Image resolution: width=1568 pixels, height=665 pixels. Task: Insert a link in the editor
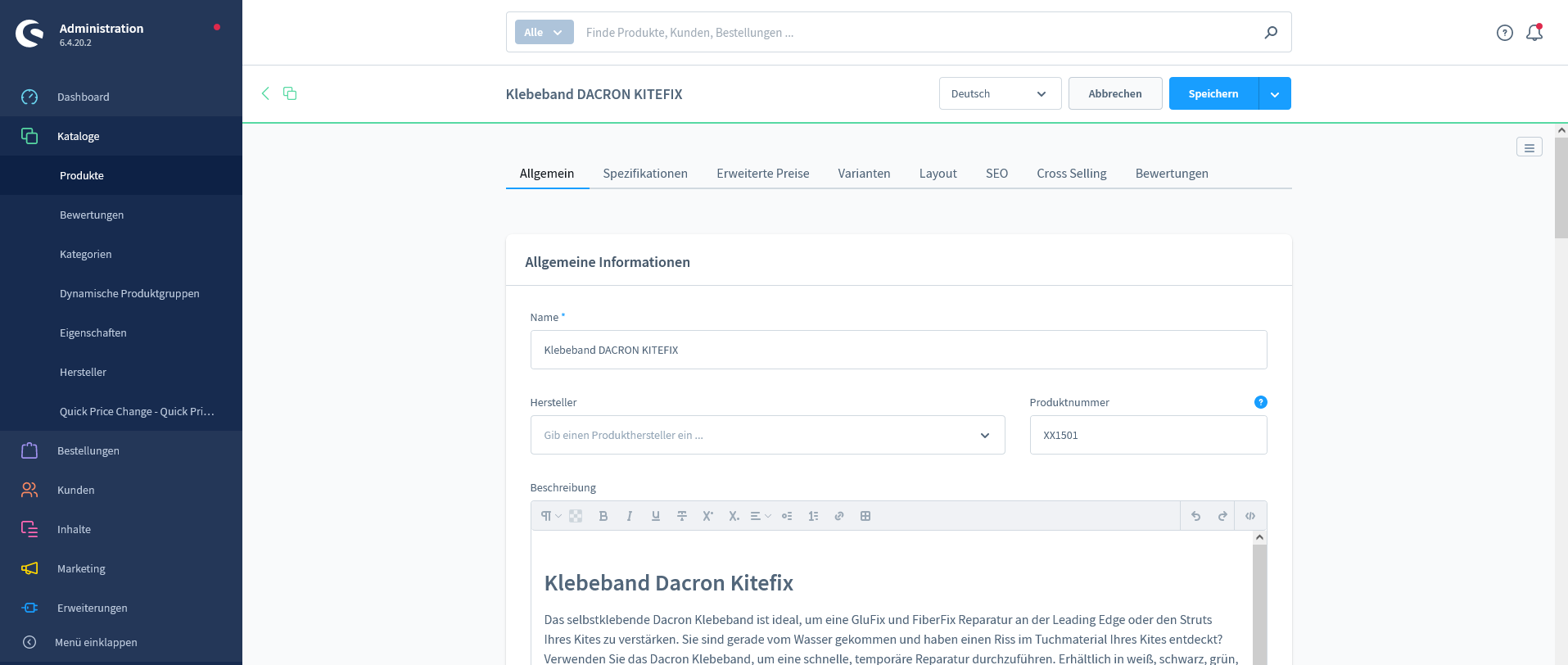pos(839,516)
